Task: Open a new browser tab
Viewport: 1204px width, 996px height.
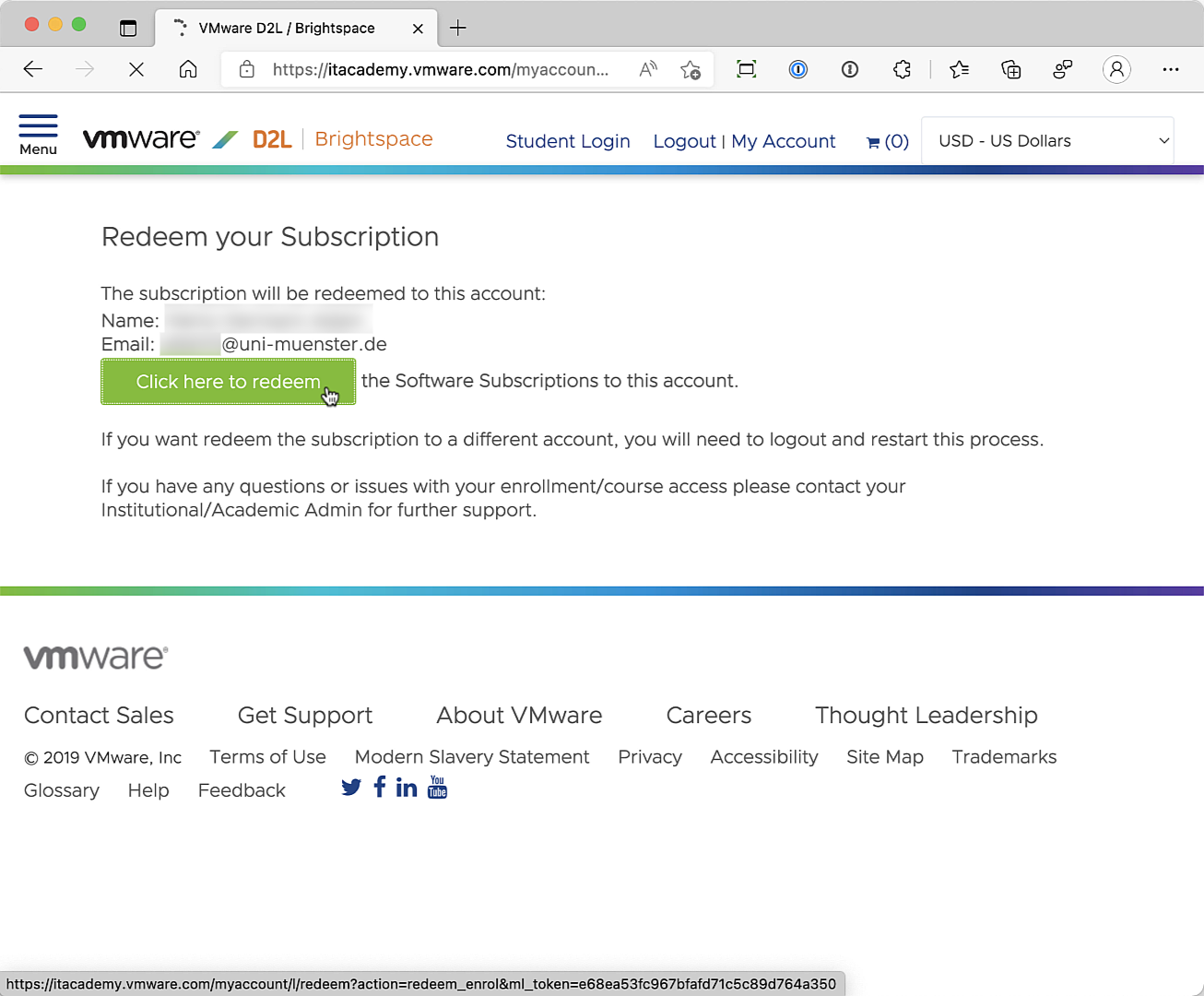Action: coord(458,28)
